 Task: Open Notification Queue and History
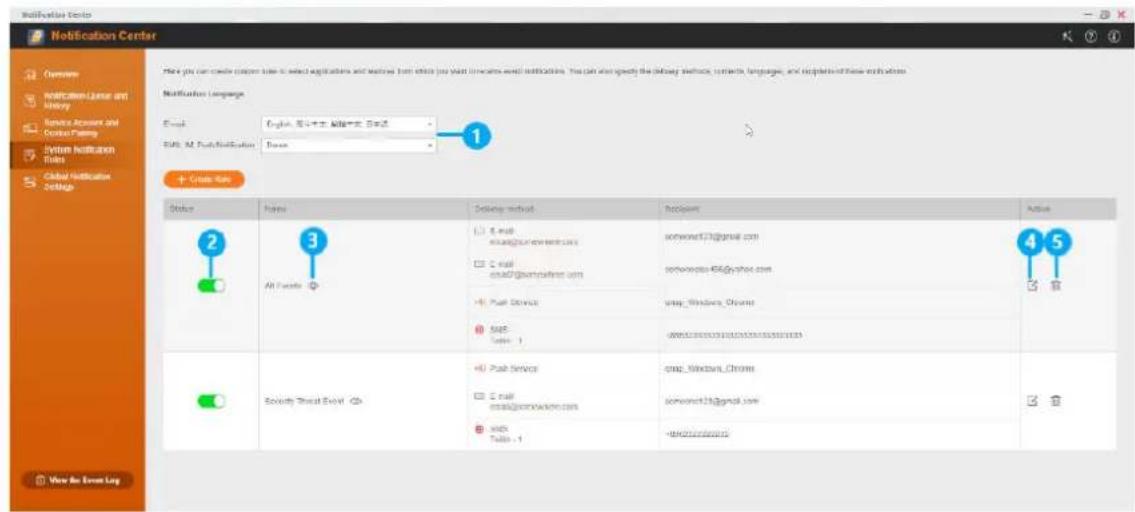pos(77,100)
